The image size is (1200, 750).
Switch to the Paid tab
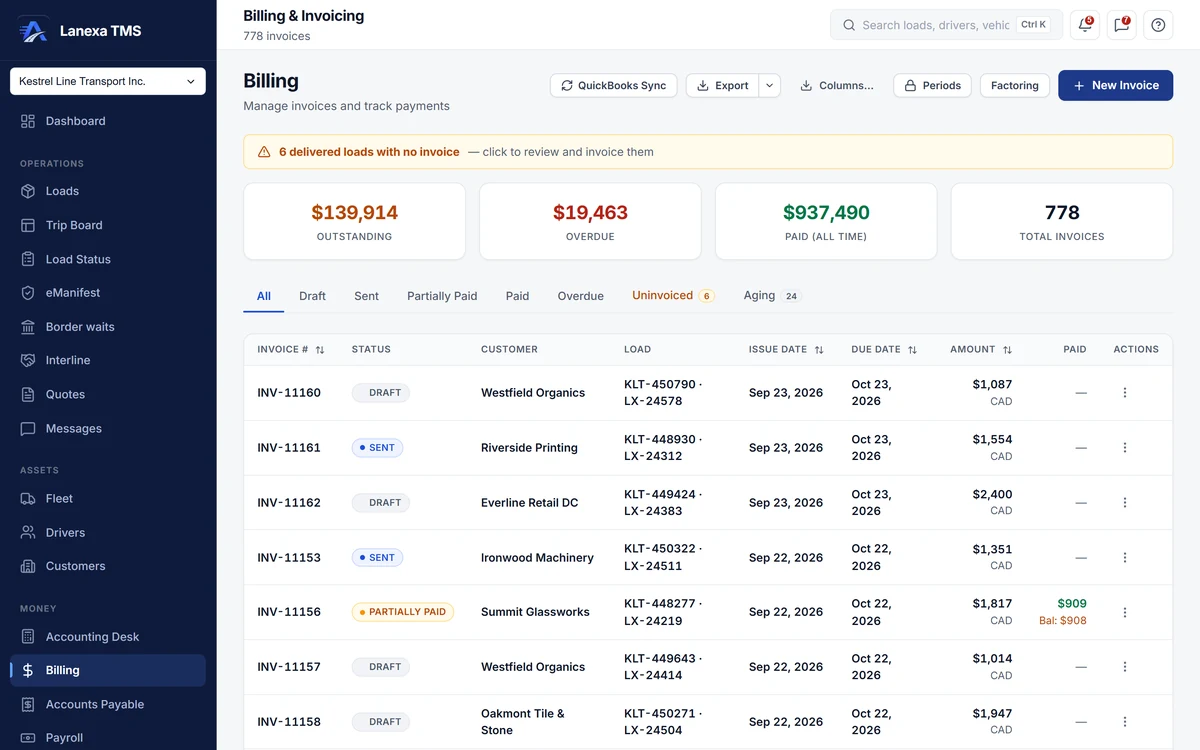pyautogui.click(x=517, y=296)
